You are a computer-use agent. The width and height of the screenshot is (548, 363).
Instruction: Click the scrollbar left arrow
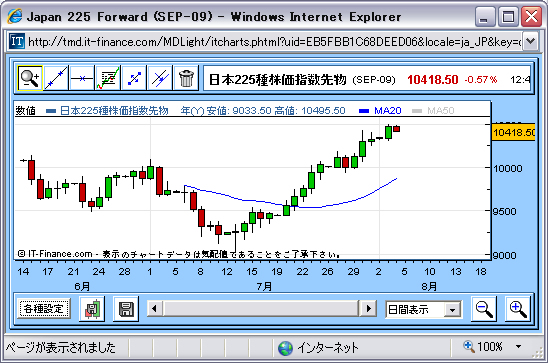coord(154,308)
